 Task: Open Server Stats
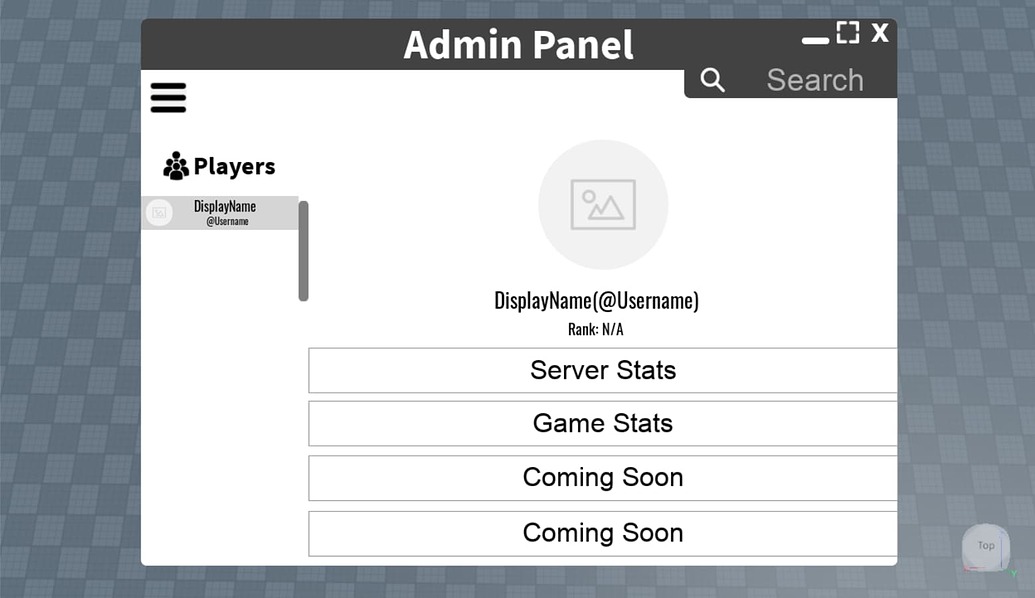point(603,370)
